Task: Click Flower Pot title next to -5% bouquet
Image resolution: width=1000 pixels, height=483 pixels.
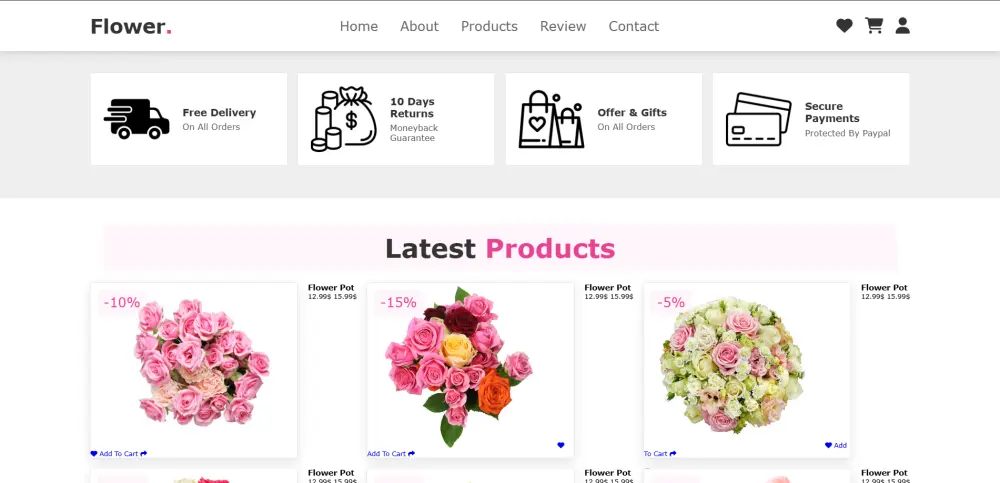Action: tap(885, 288)
